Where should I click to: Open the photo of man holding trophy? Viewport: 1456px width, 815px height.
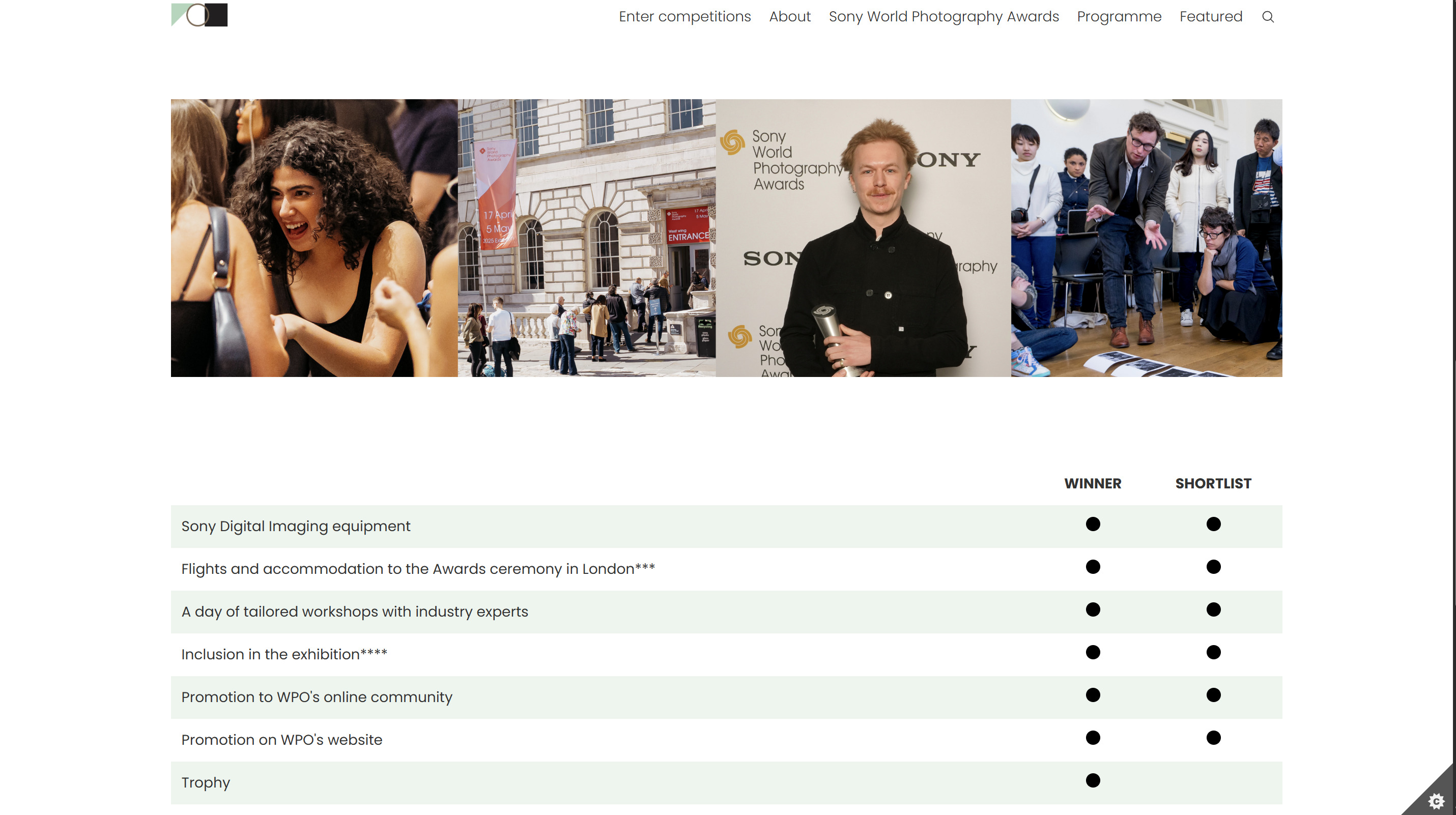[x=863, y=238]
